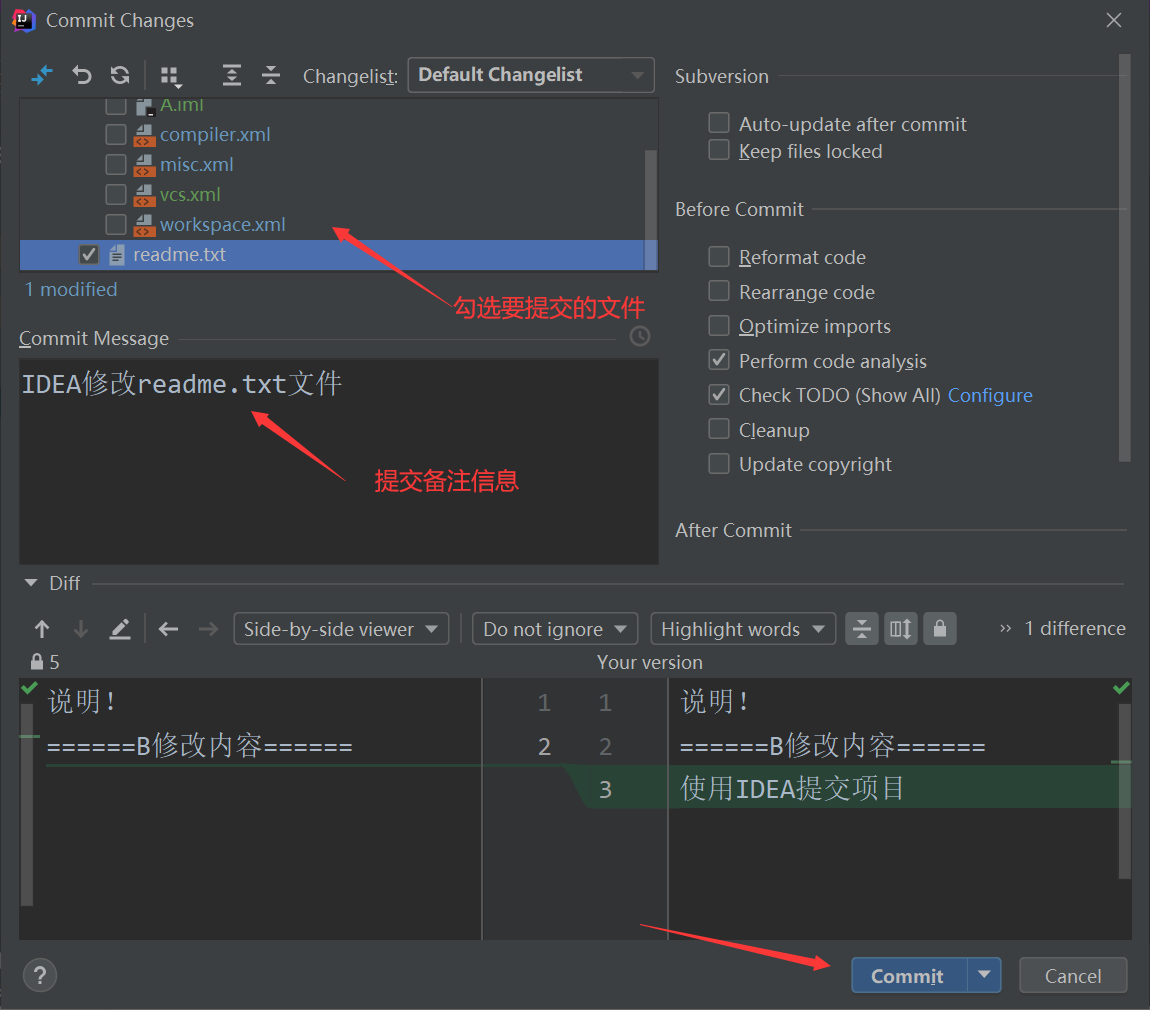Enable Rearrange code option
The width and height of the screenshot is (1150, 1010).
pyautogui.click(x=719, y=291)
